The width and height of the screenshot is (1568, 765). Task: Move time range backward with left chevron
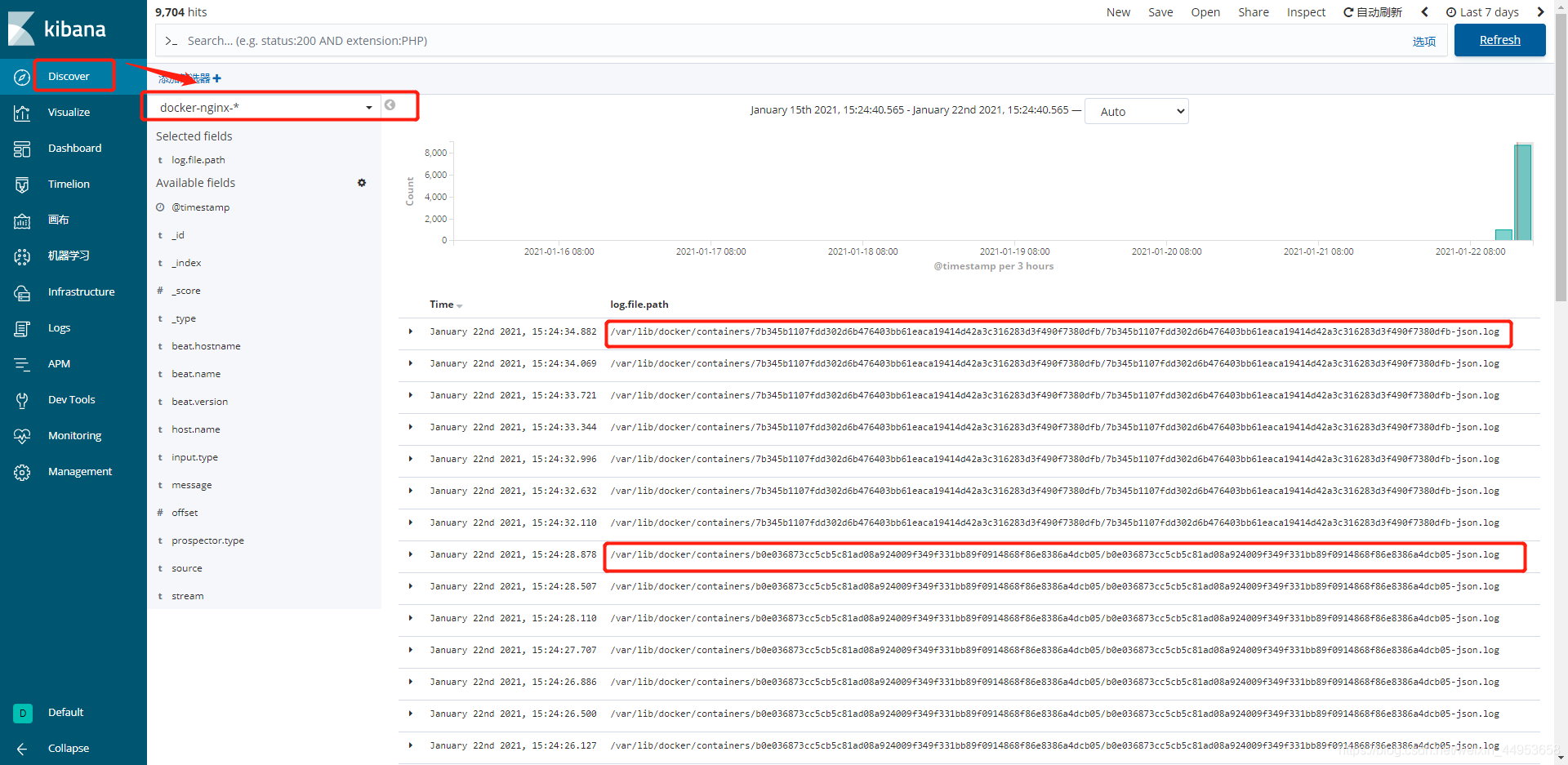(x=1425, y=12)
